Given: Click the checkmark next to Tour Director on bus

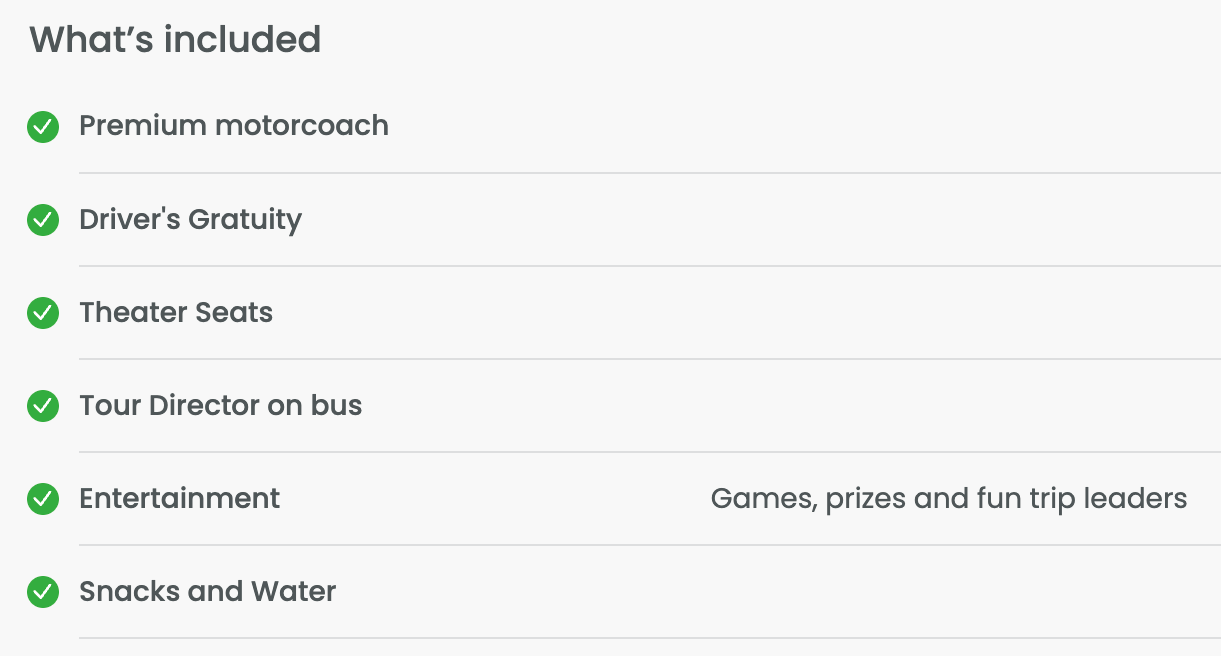Looking at the screenshot, I should 43,406.
